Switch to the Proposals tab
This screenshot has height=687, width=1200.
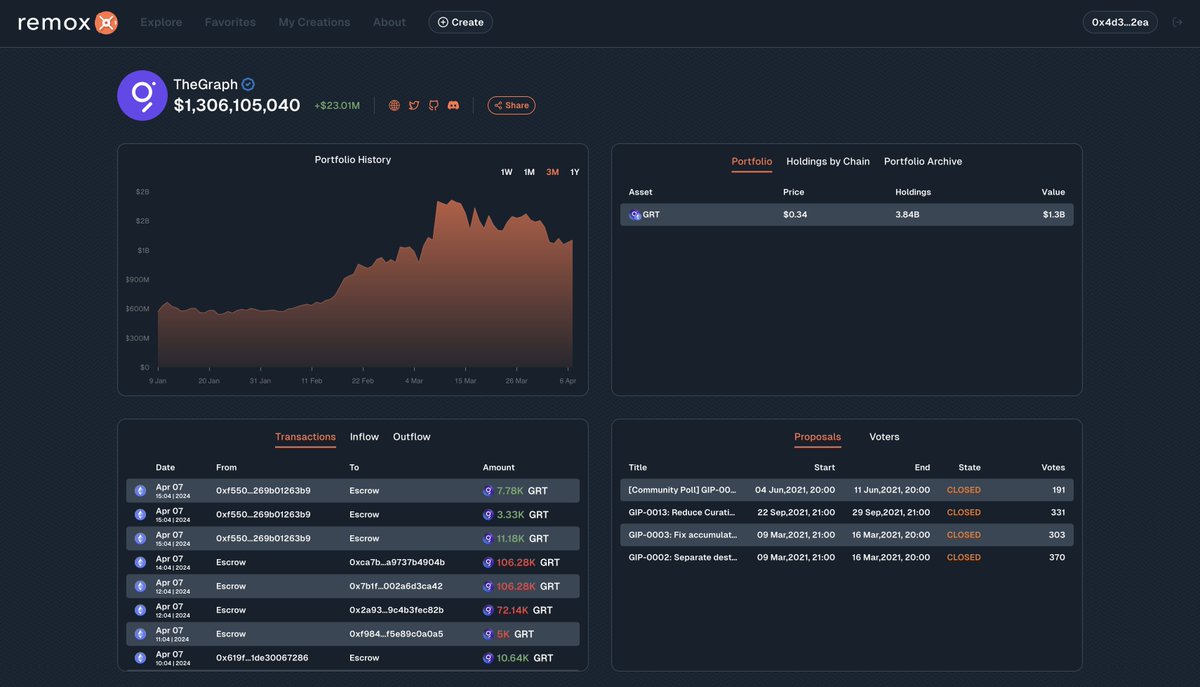[x=817, y=437]
